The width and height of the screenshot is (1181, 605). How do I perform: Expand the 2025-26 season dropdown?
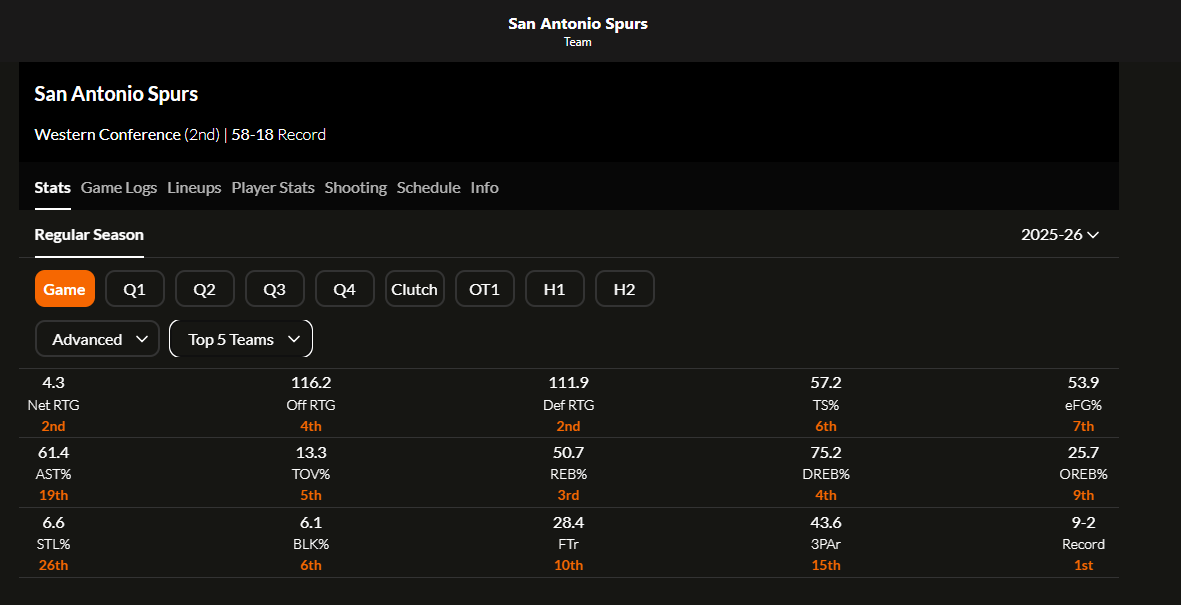[x=1060, y=234]
